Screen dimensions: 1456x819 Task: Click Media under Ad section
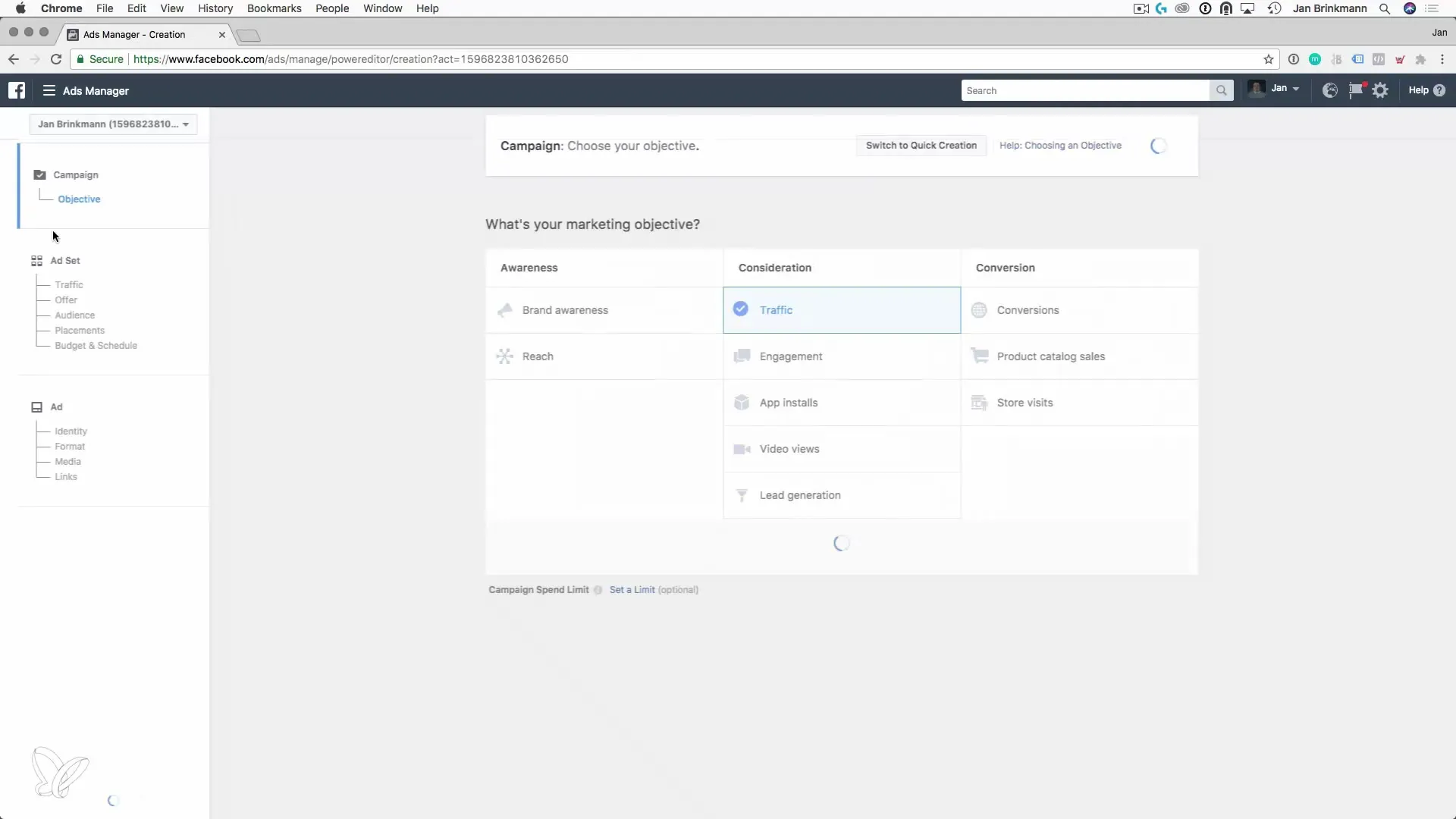point(67,462)
